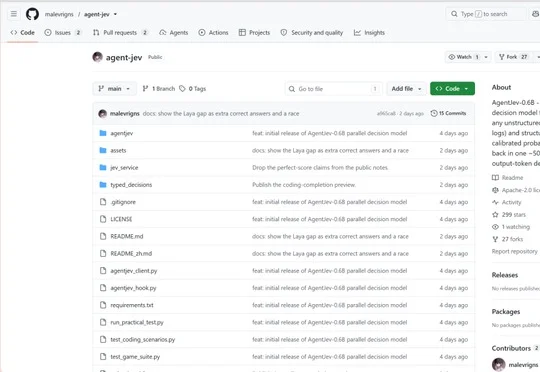Expand the Watch options dropdown arrow
Screen dimensions: 540x372
pyautogui.click(x=486, y=57)
